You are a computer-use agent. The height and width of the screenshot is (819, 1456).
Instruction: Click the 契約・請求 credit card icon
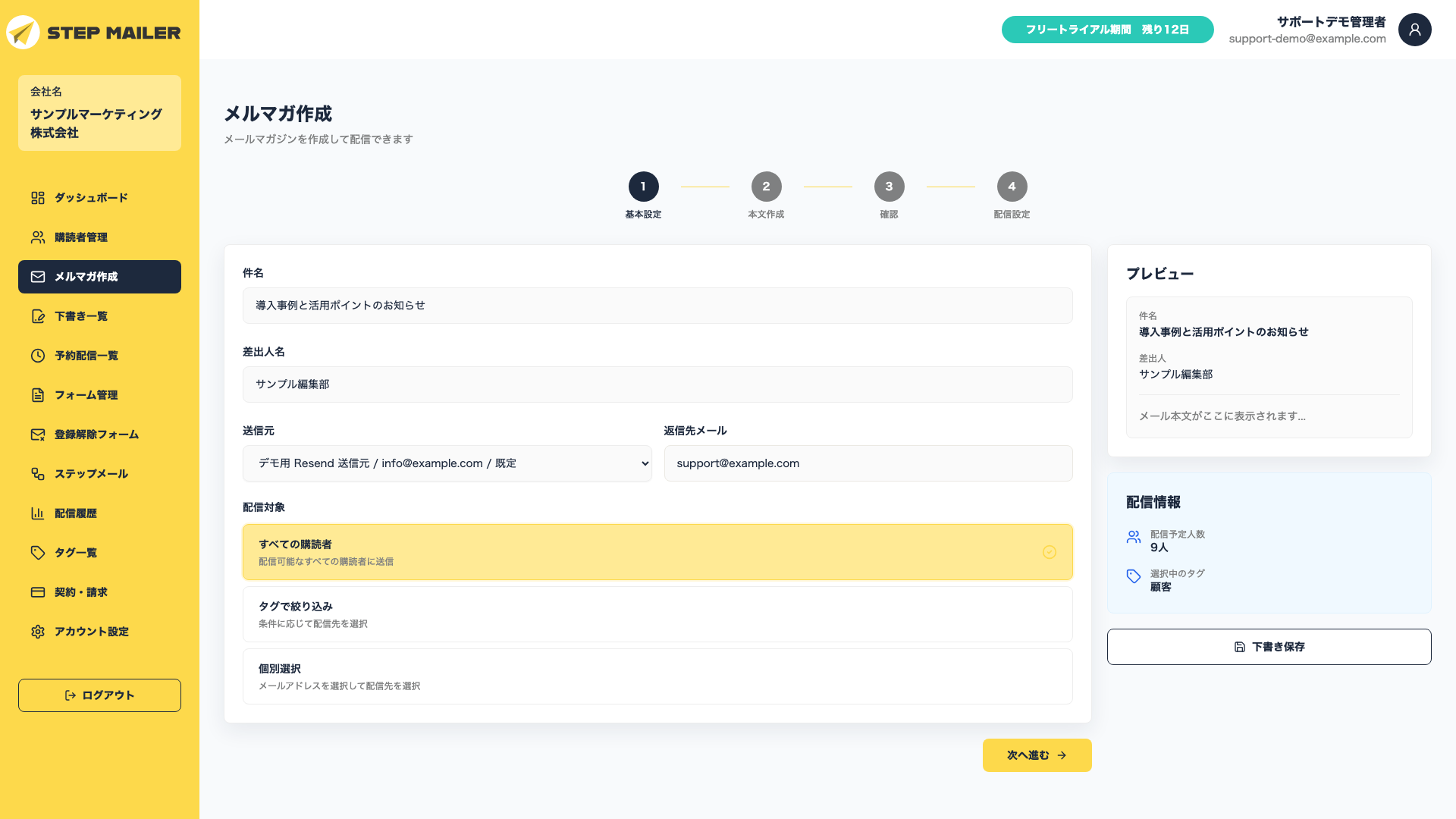tap(38, 592)
